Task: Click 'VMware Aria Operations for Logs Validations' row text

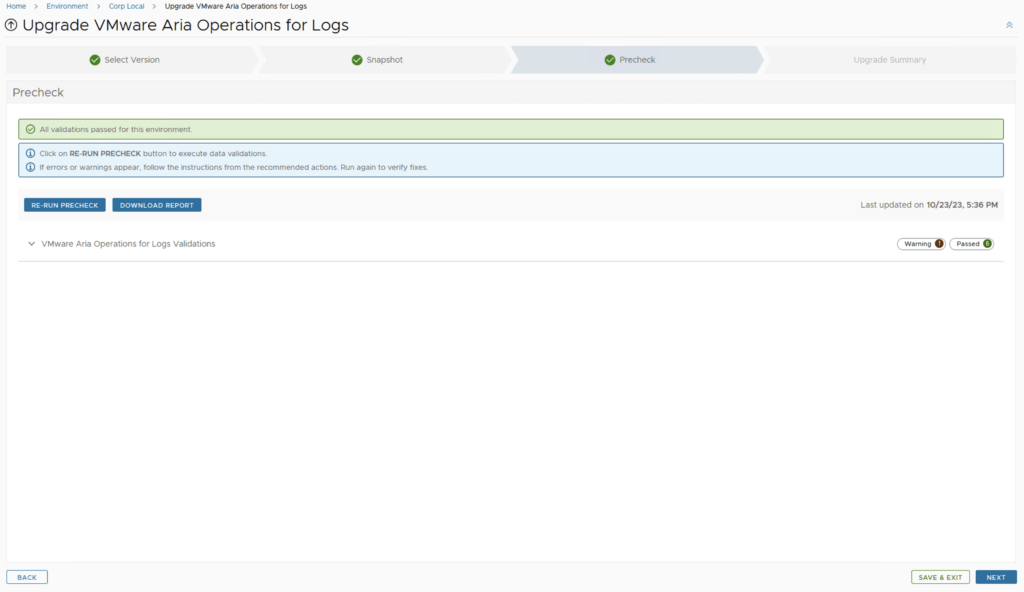Action: [x=128, y=244]
